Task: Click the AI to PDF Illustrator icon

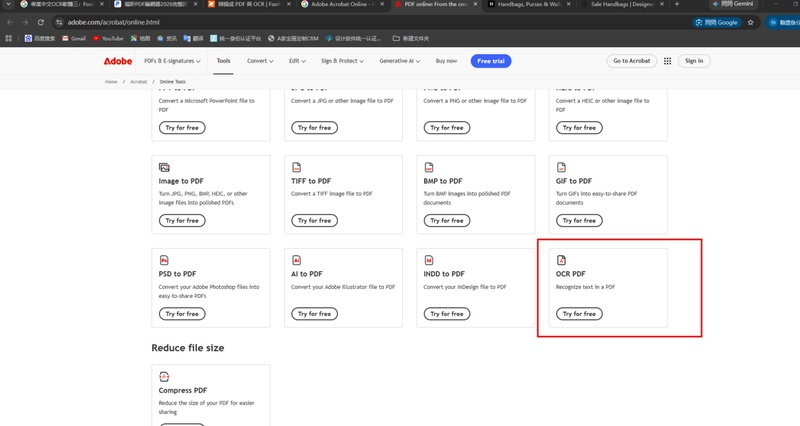Action: 296,260
